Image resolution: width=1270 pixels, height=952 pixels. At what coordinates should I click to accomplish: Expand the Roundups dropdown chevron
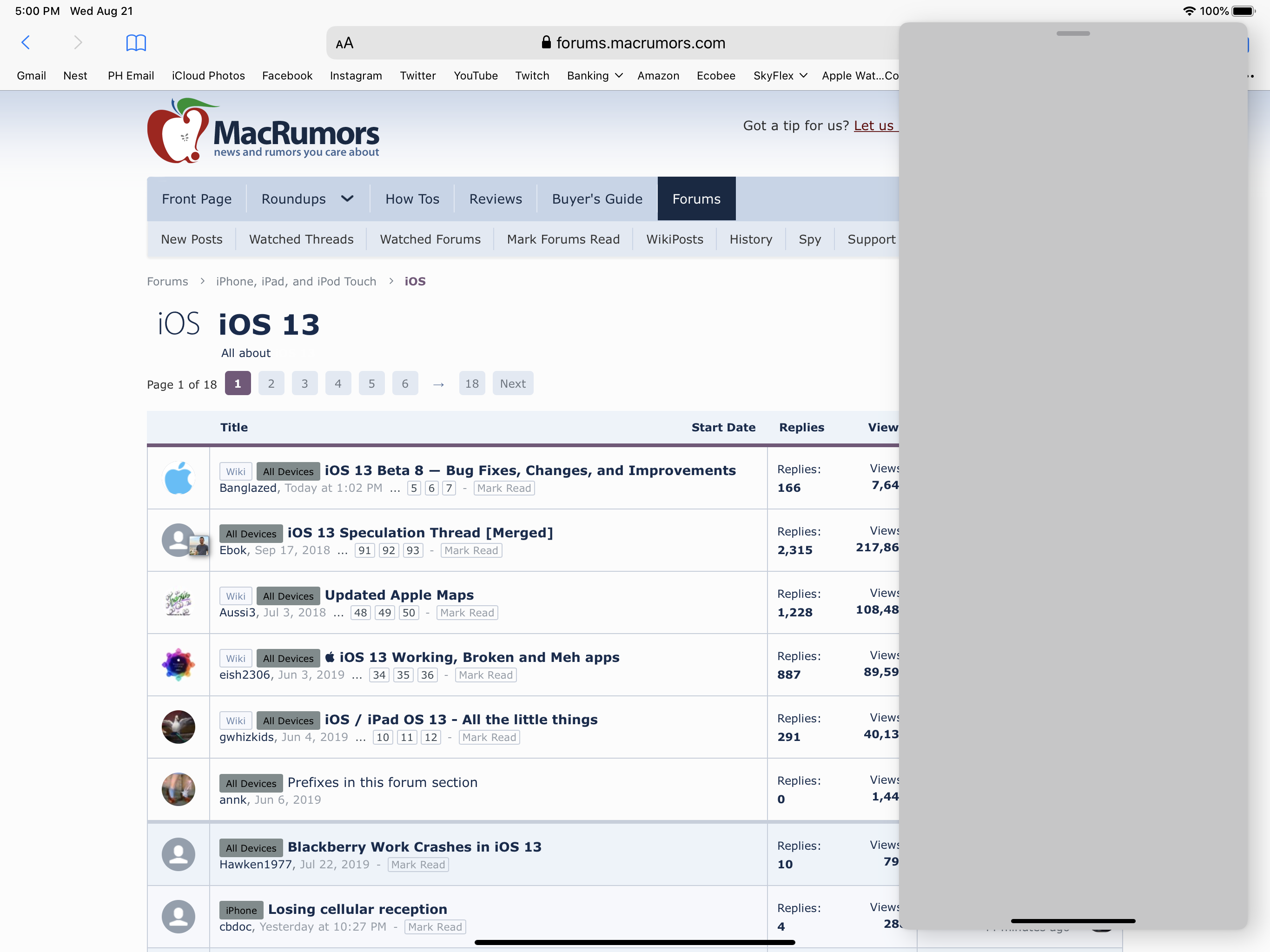click(x=347, y=198)
